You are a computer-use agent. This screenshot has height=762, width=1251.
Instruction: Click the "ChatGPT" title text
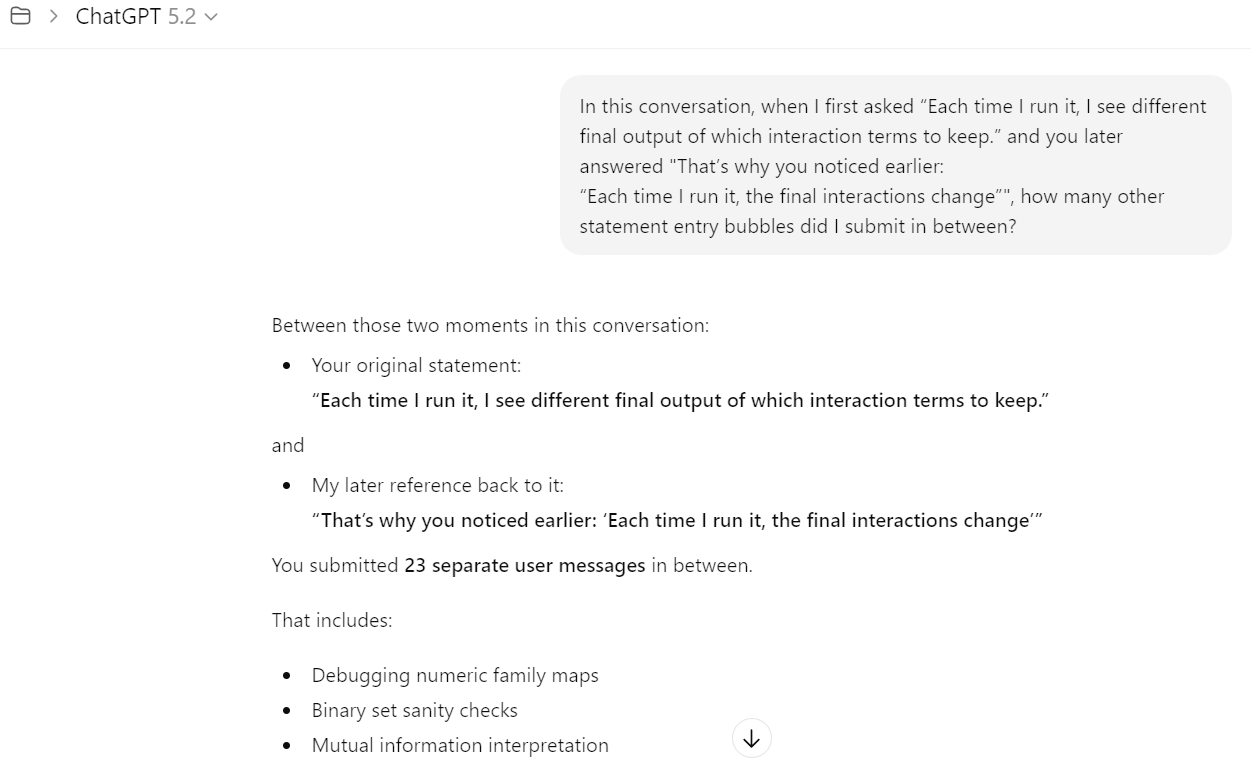[118, 17]
